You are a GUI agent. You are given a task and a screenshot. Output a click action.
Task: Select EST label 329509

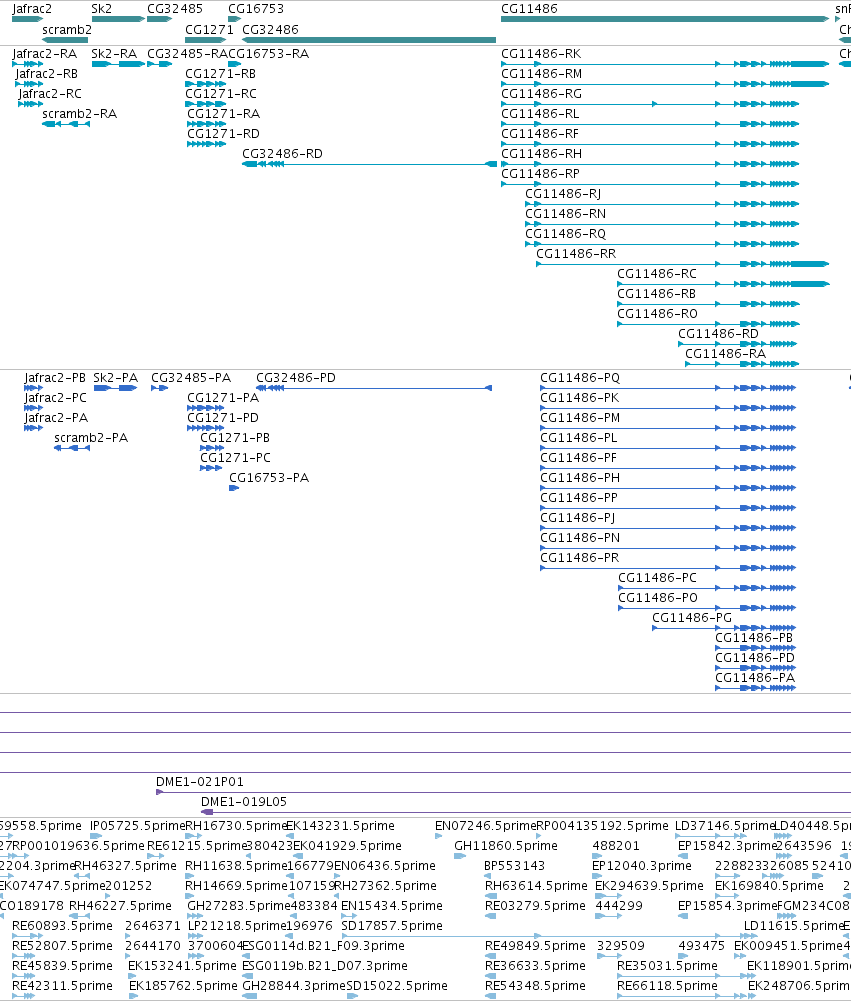[x=621, y=946]
